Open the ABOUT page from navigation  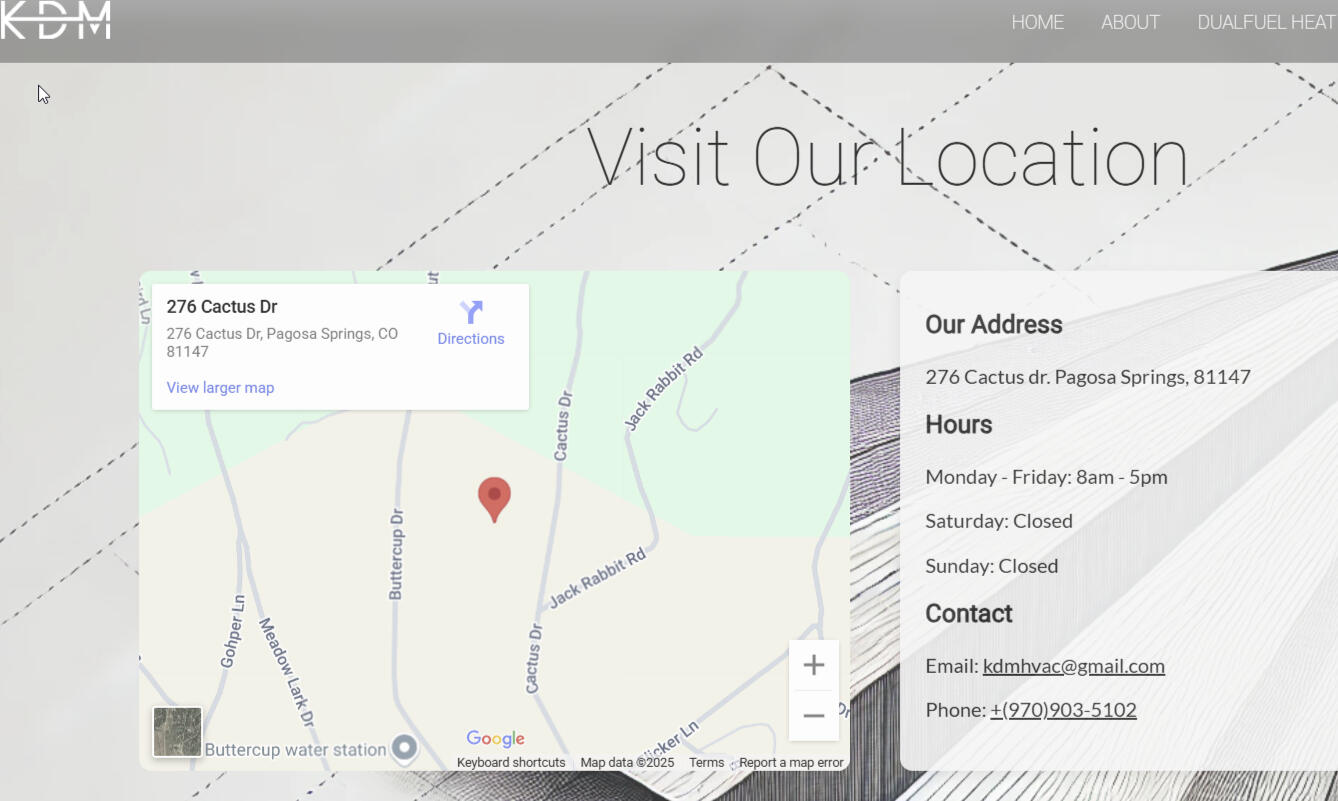pyautogui.click(x=1130, y=22)
